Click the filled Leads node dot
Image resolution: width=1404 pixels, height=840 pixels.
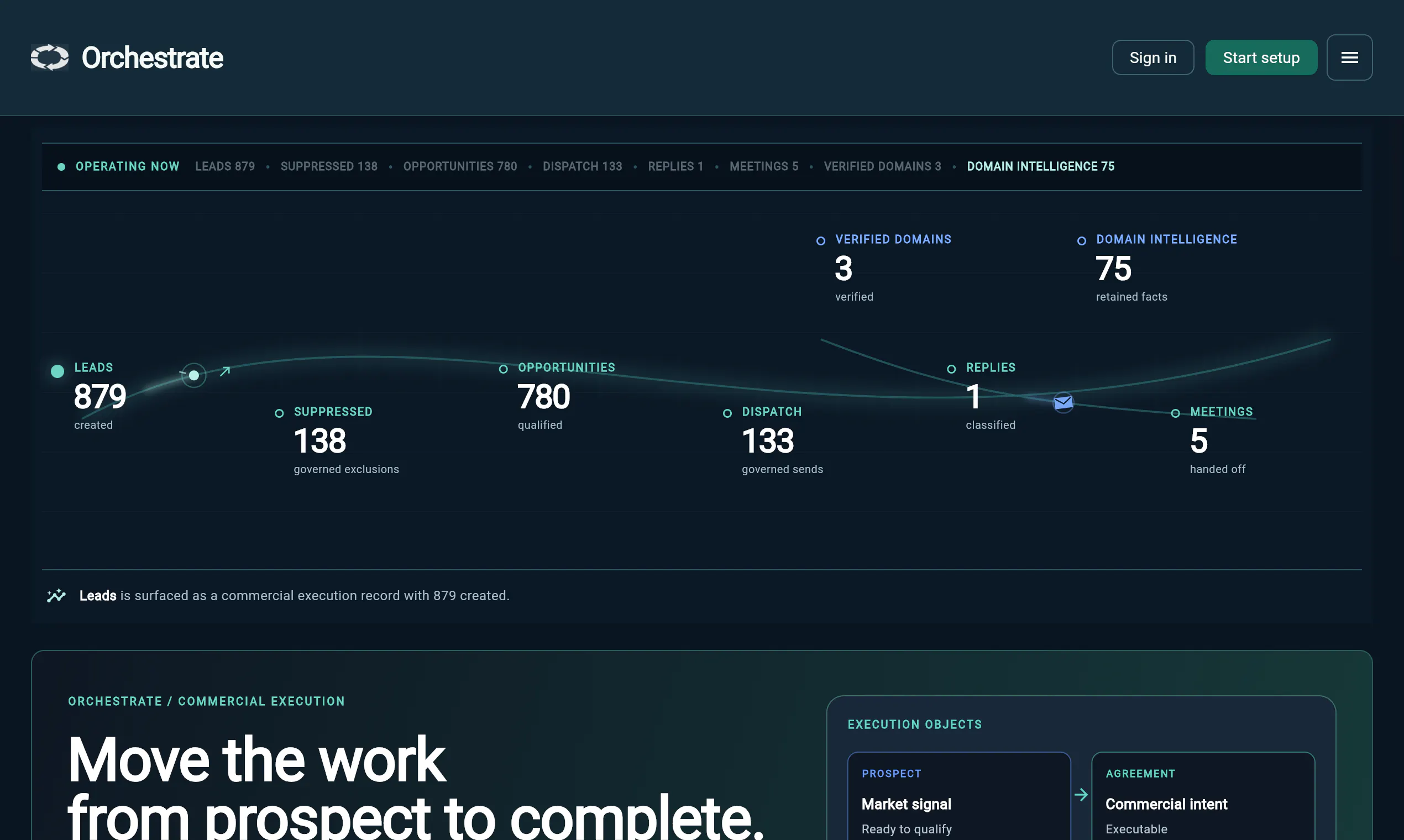coord(57,371)
